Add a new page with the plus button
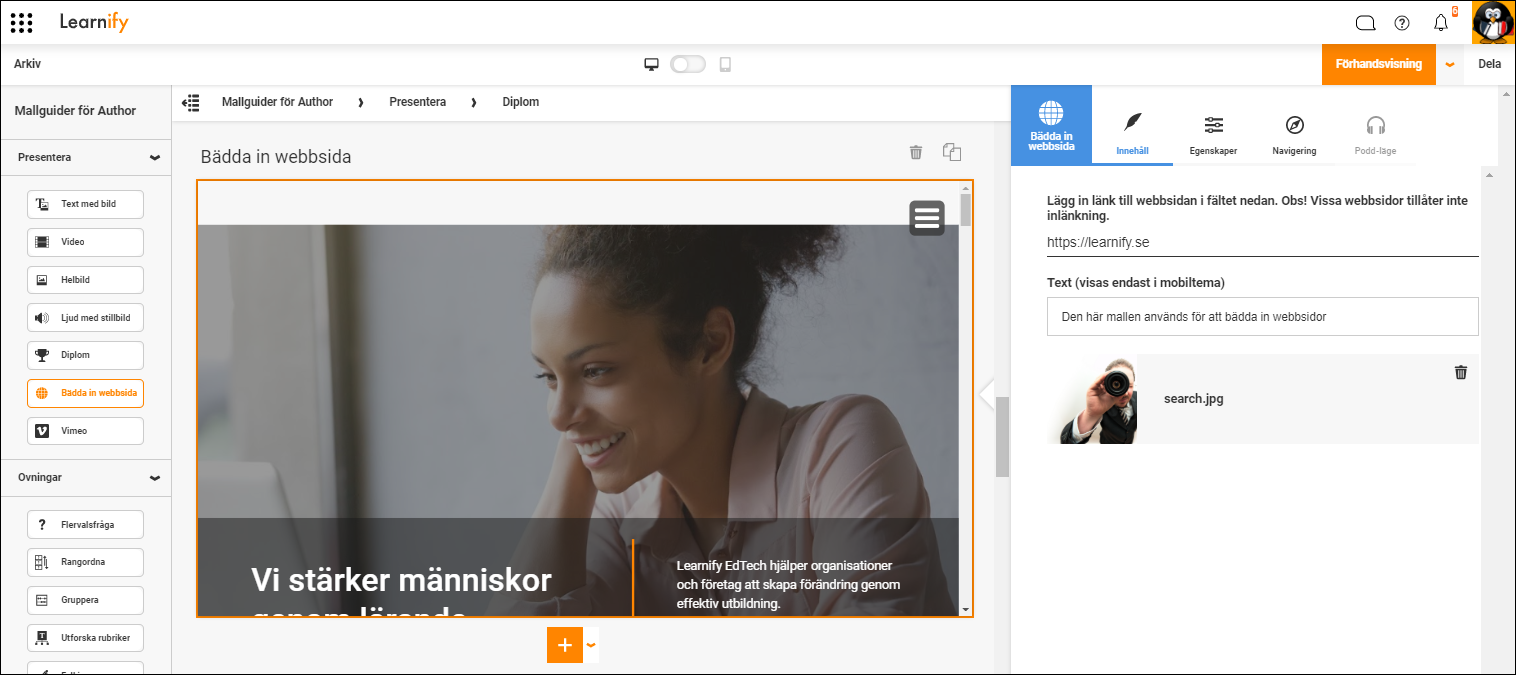This screenshot has width=1516, height=675. [x=565, y=645]
